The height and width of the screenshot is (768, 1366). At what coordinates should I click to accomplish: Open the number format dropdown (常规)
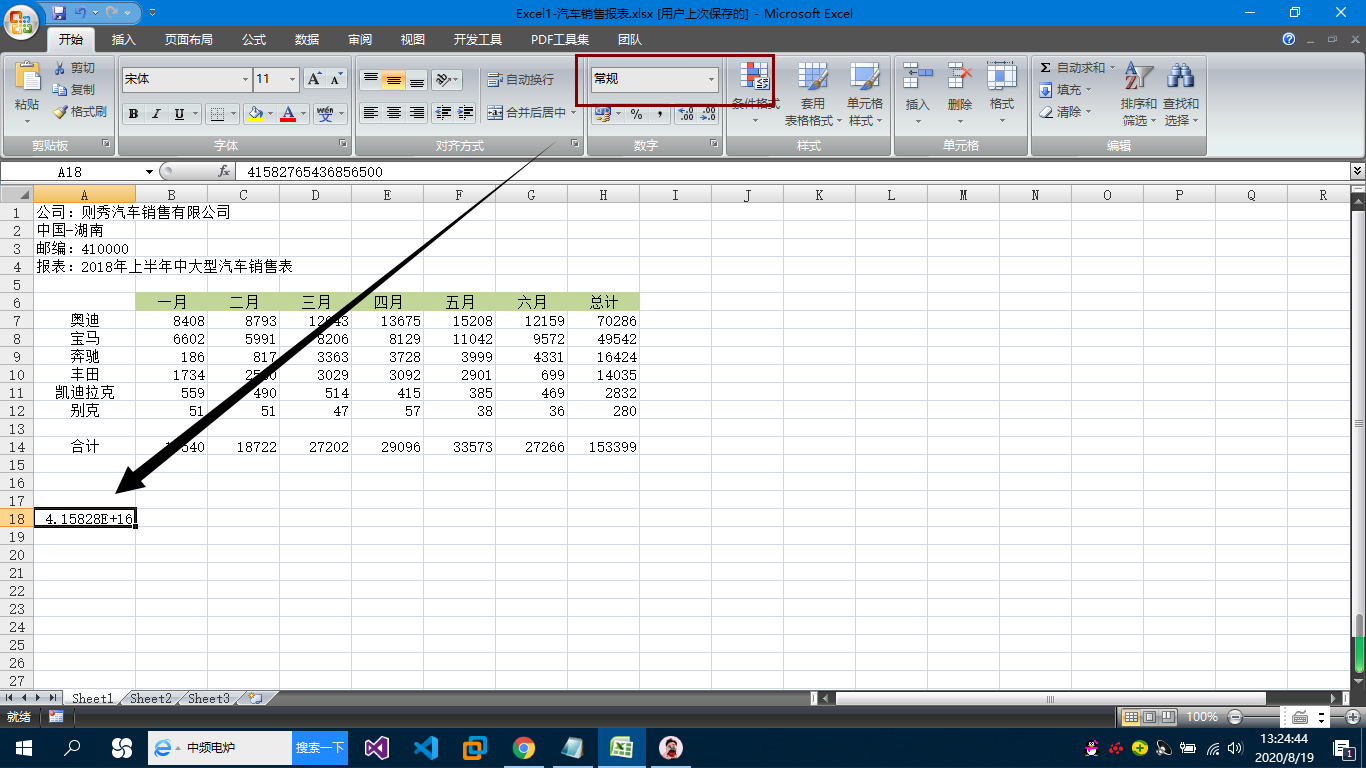tap(712, 79)
